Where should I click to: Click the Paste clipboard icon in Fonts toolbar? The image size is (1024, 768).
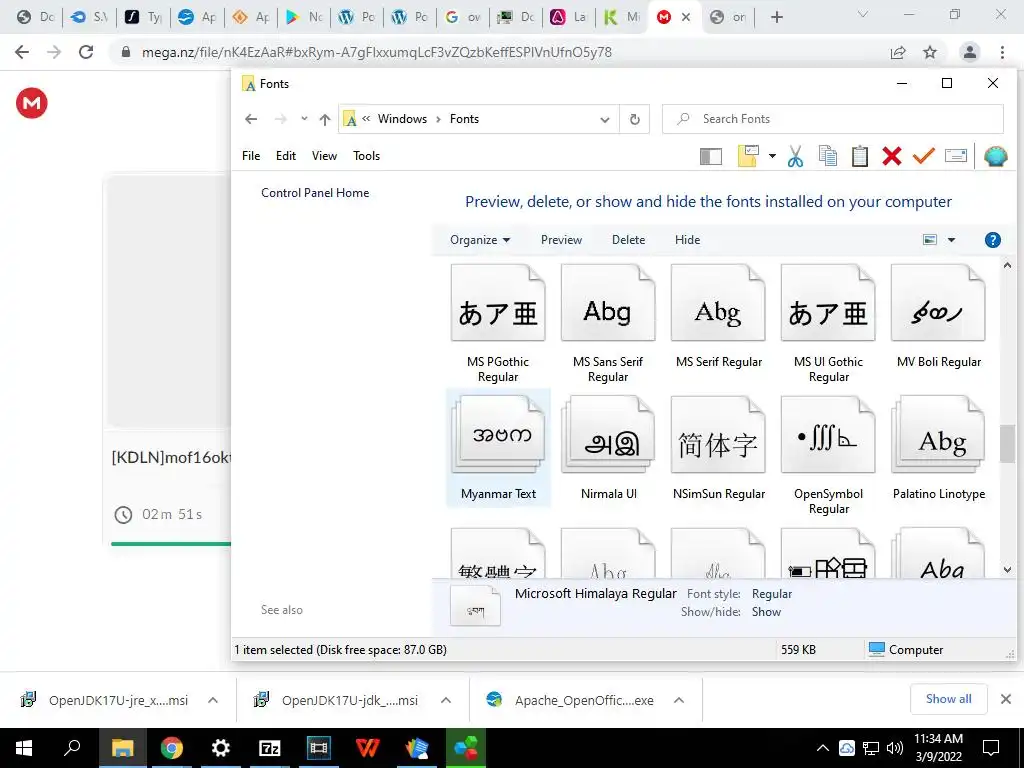[859, 156]
